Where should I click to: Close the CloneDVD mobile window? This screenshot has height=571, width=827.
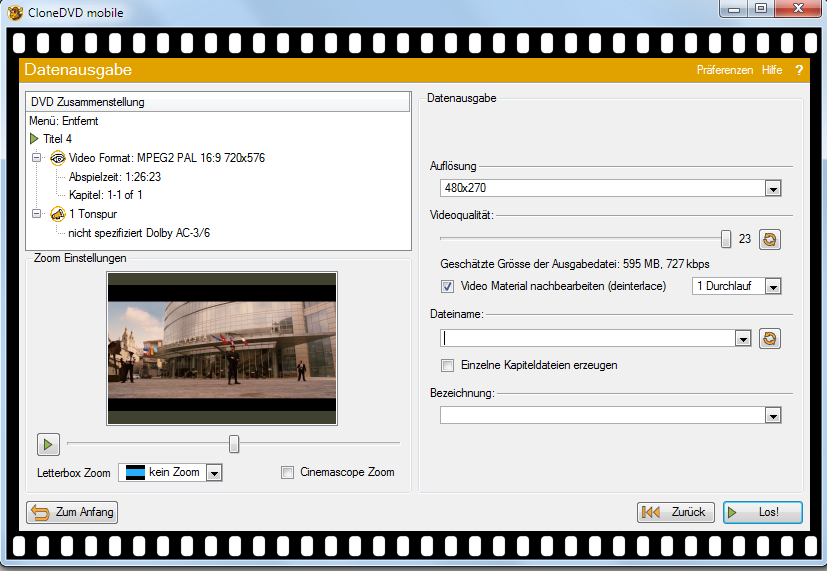798,8
